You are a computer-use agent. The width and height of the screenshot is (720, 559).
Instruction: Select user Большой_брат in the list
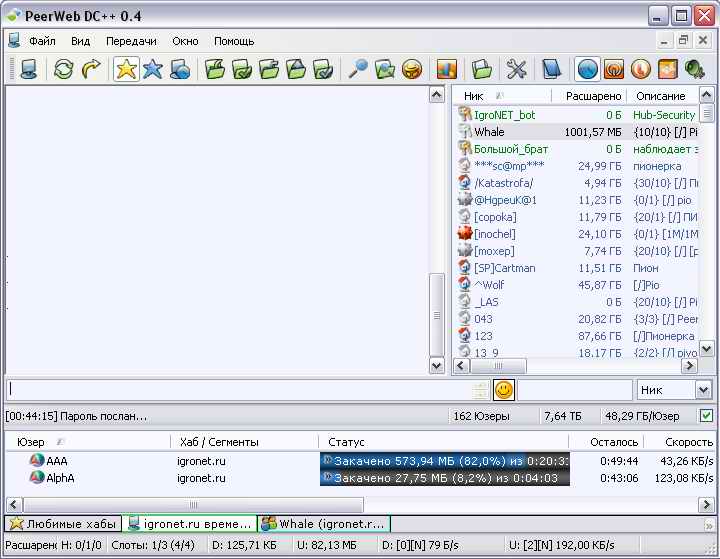coord(578,149)
